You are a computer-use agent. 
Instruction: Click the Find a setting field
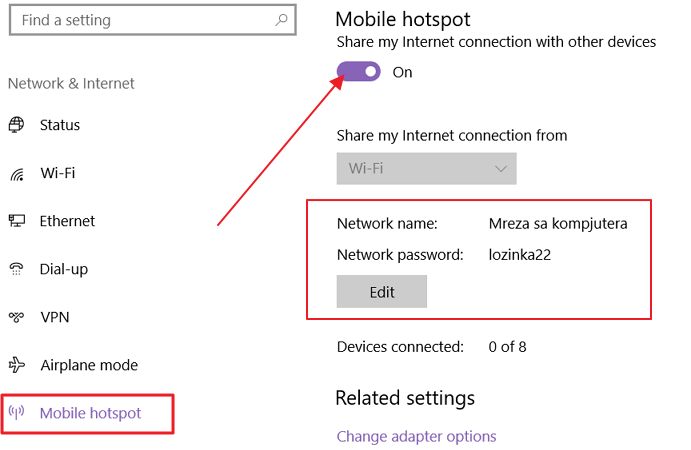[x=152, y=20]
